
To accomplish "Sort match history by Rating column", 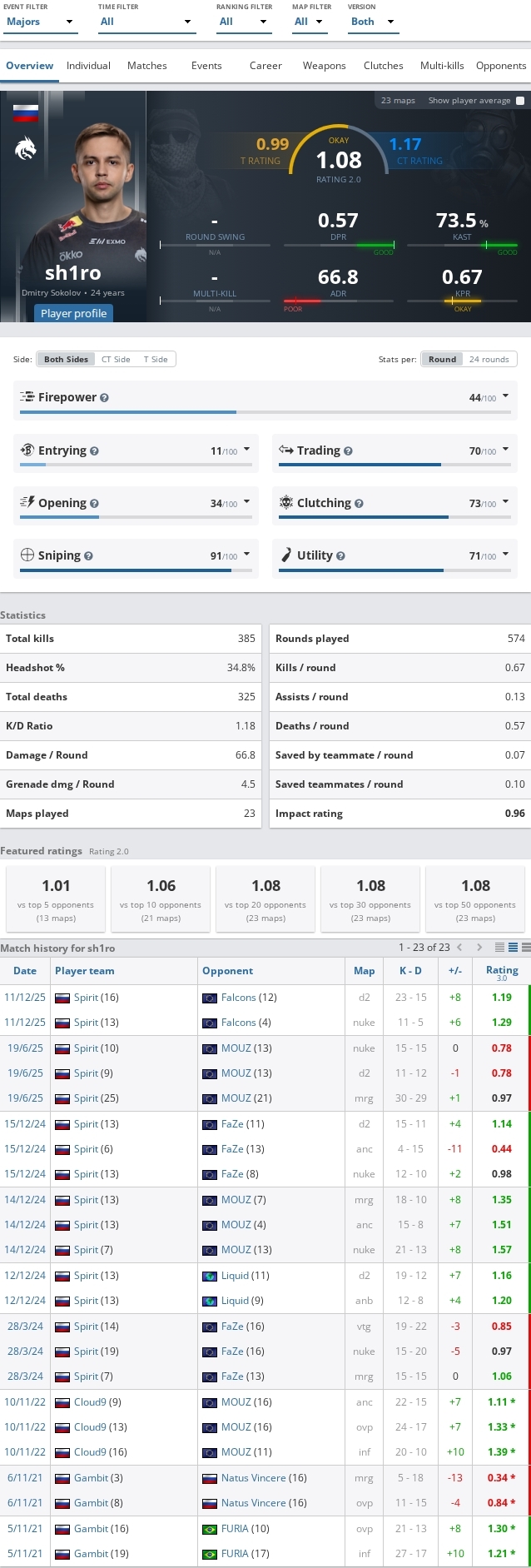I will tap(502, 971).
